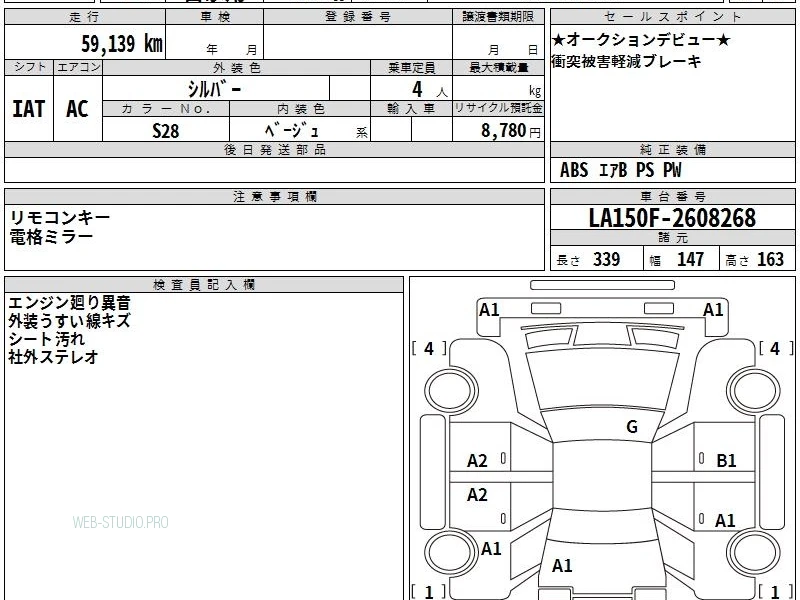
Task: Select the カラーNo. header
Action: click(166, 109)
